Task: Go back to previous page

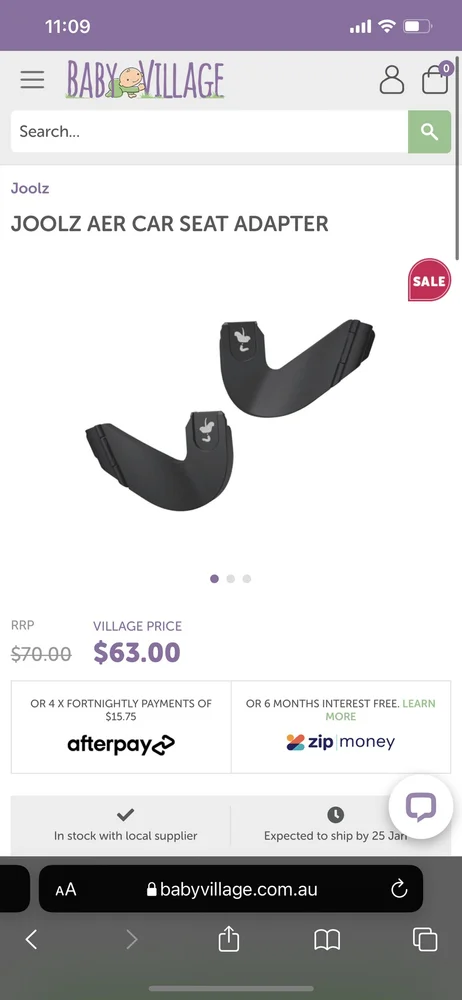Action: point(31,939)
